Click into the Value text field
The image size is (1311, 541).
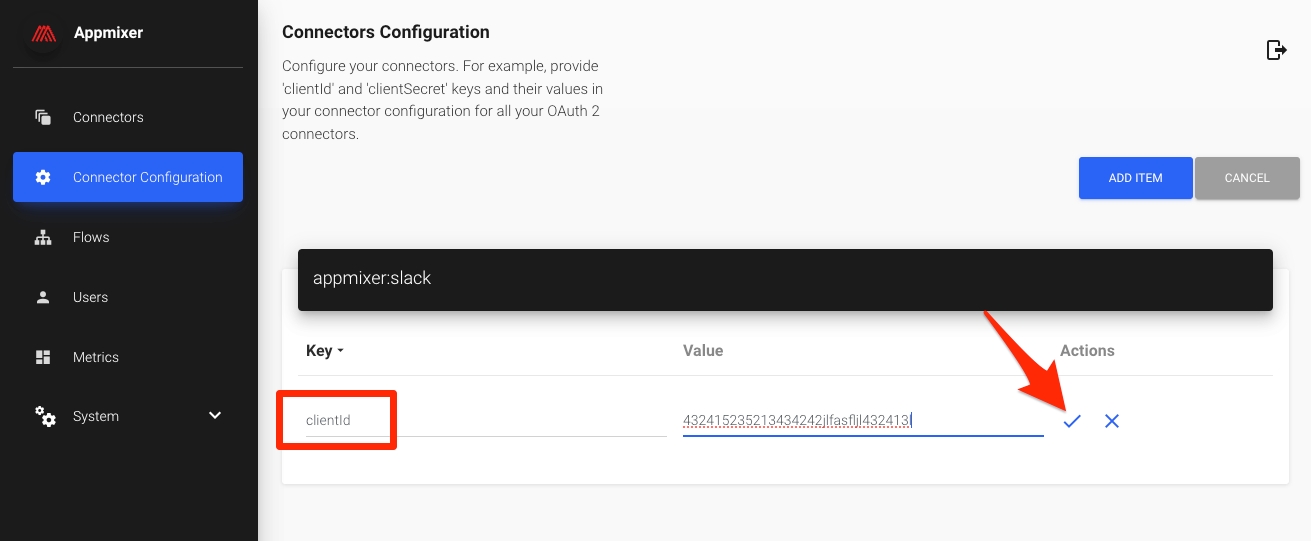tap(862, 421)
